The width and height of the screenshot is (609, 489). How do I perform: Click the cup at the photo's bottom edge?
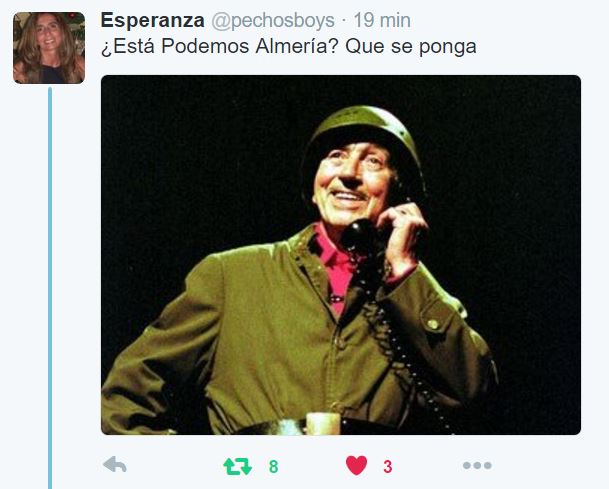click(323, 423)
